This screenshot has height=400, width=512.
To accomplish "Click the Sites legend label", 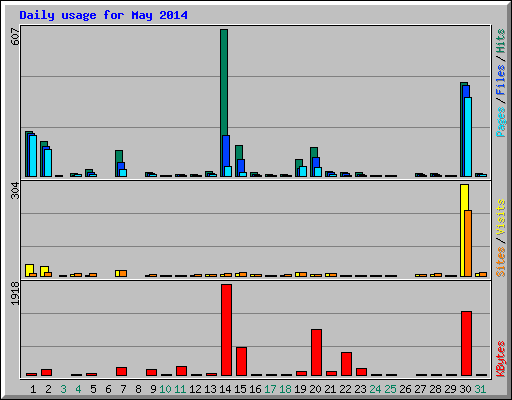I will pyautogui.click(x=500, y=262).
